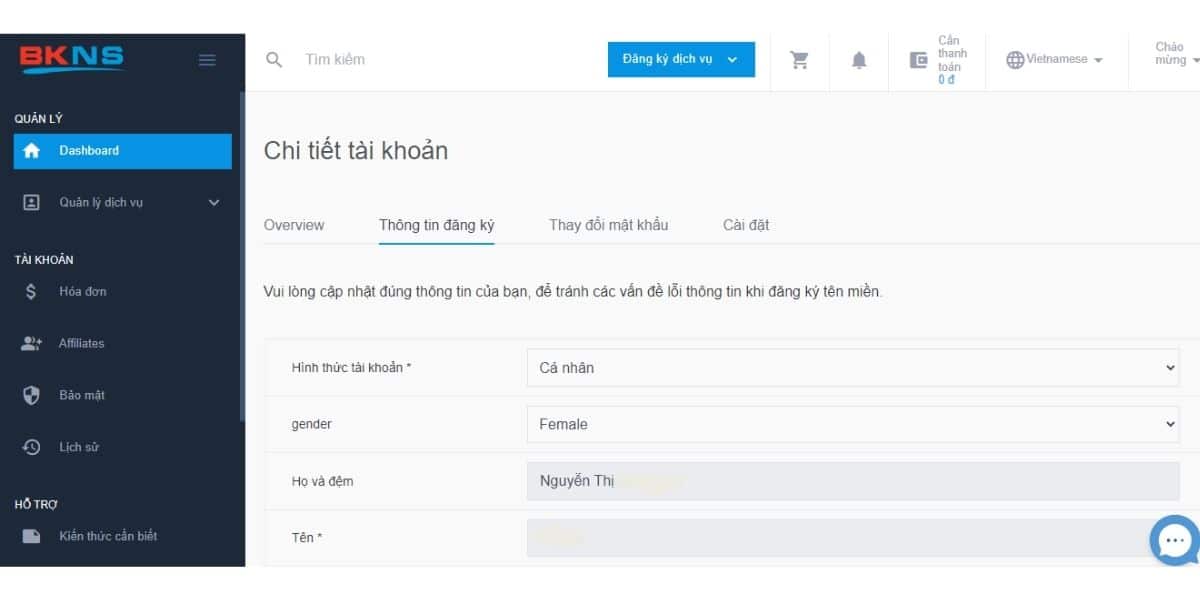Click the Cần thanh toán amount
This screenshot has height=600, width=1200.
pyautogui.click(x=946, y=80)
